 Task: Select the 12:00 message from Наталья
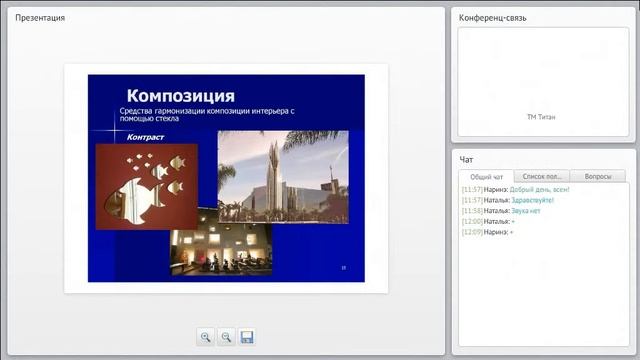[x=488, y=222]
